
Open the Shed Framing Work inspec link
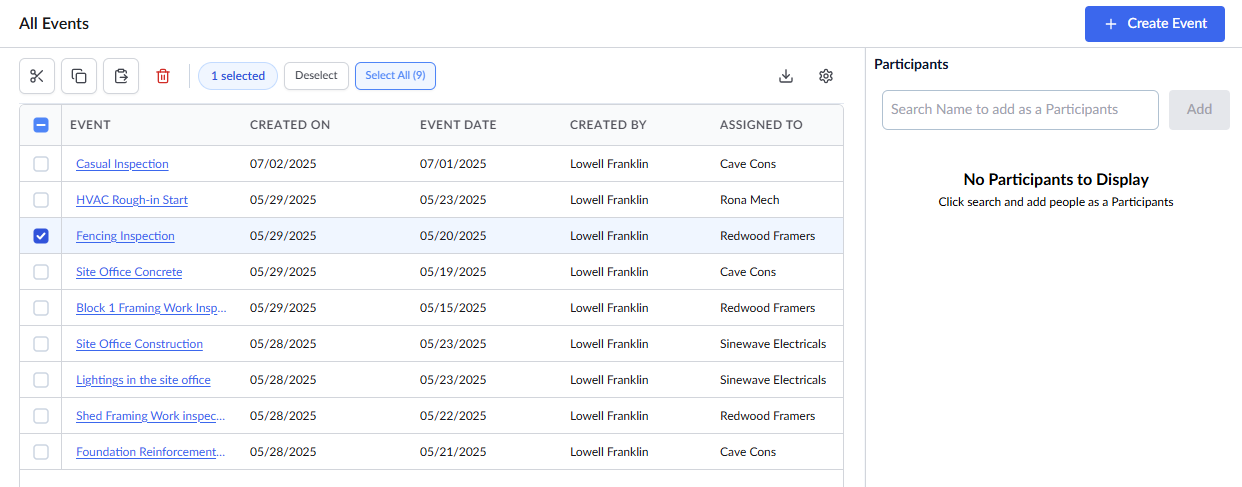pos(151,416)
